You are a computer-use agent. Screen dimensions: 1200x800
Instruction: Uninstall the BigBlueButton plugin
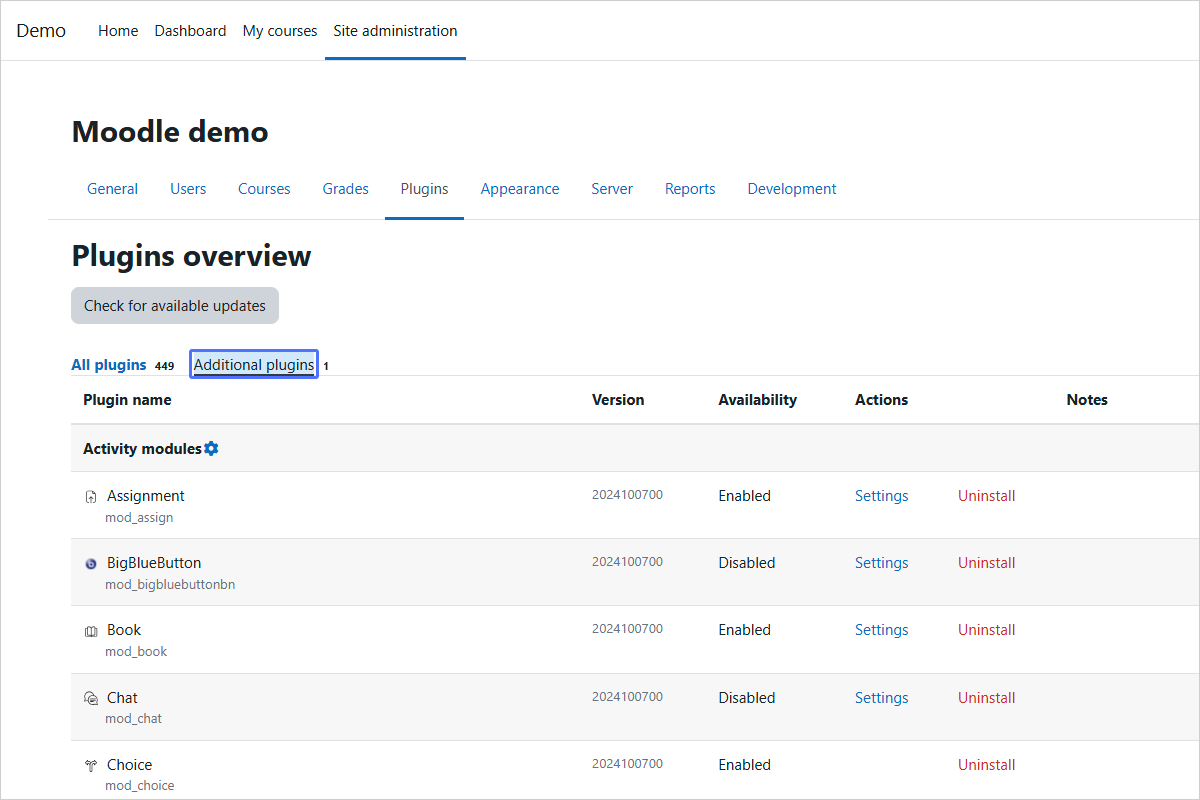[x=986, y=563]
